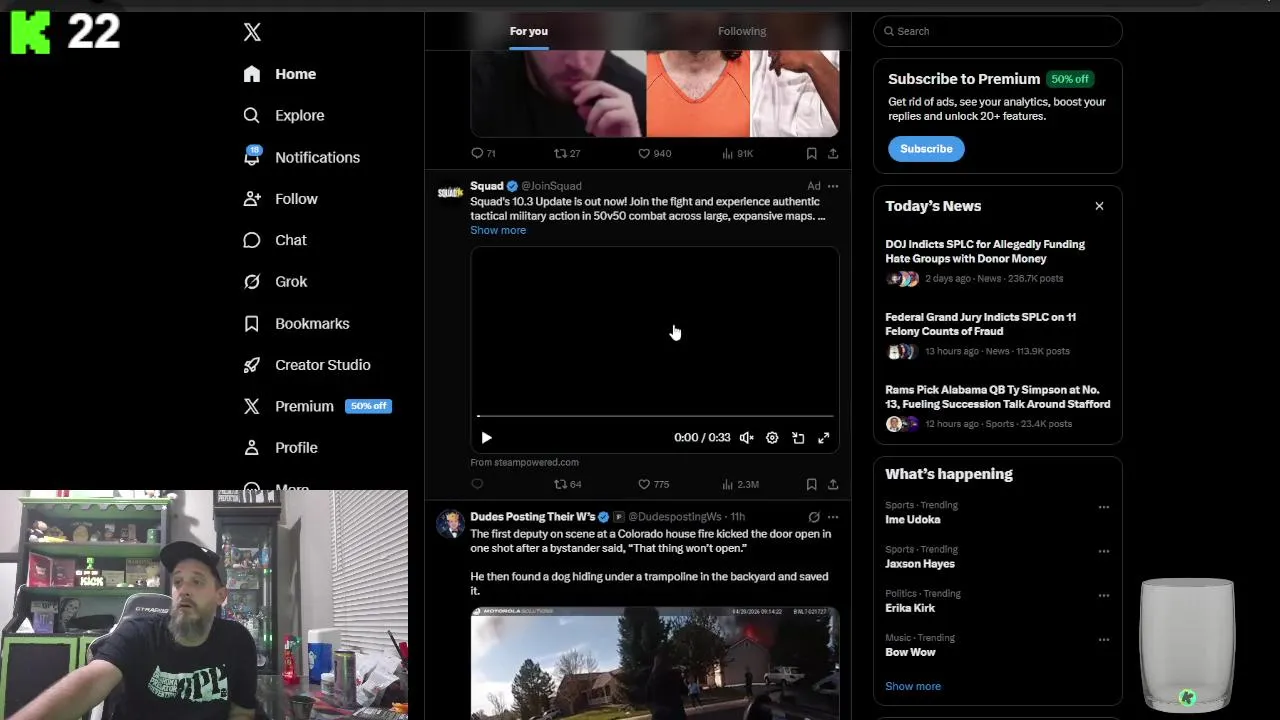Open the X logo home link

point(252,32)
